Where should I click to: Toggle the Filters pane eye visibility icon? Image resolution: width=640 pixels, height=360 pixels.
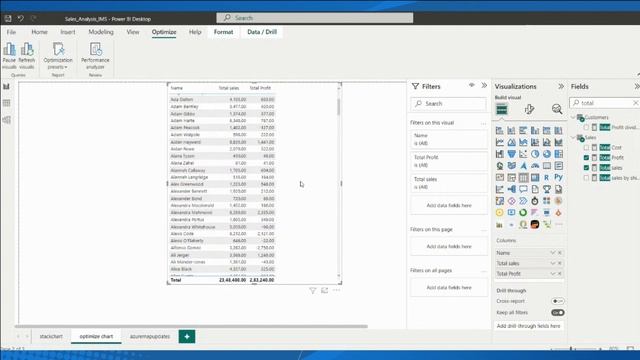tap(471, 86)
